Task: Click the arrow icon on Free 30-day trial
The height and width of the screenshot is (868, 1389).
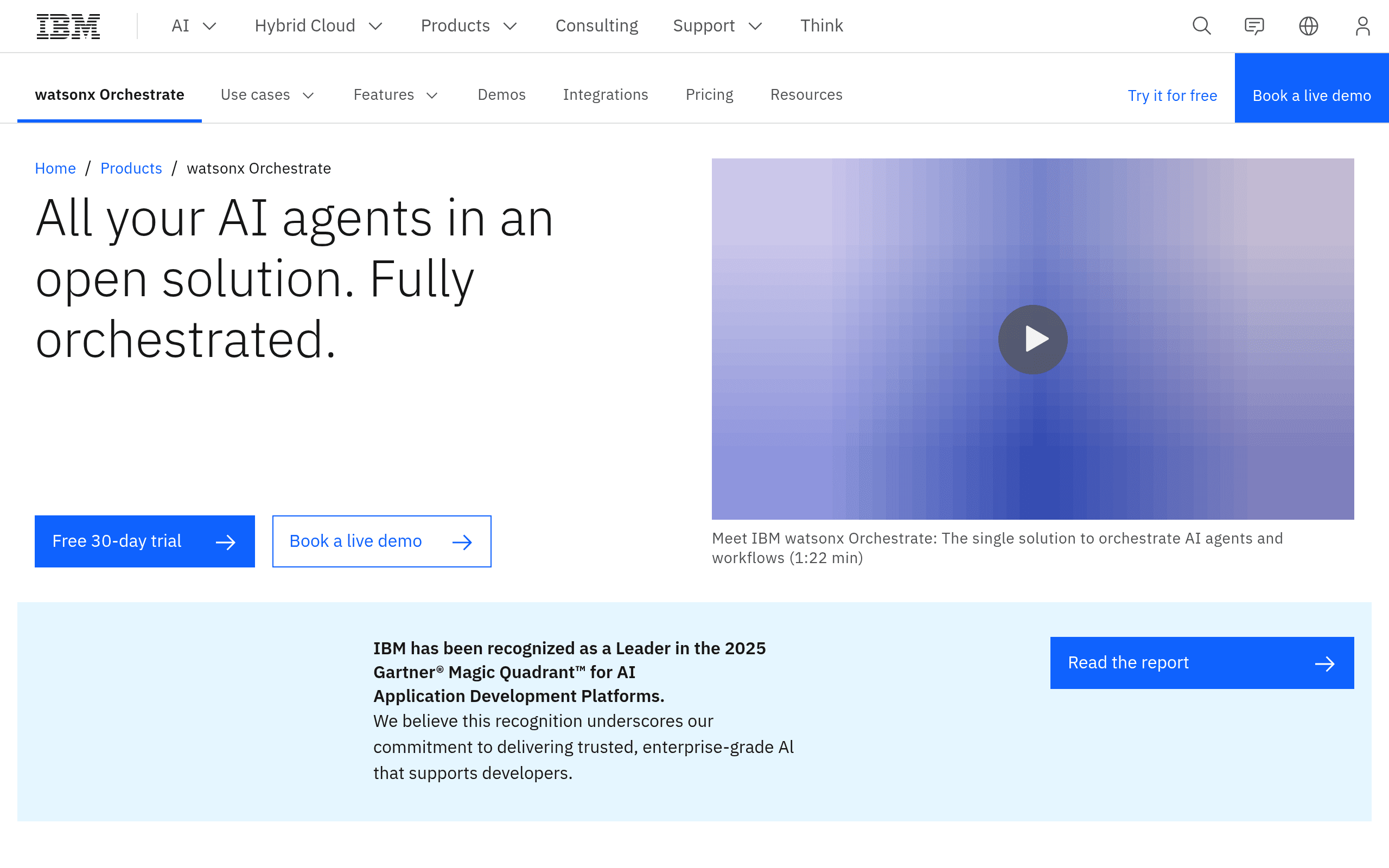Action: (226, 542)
